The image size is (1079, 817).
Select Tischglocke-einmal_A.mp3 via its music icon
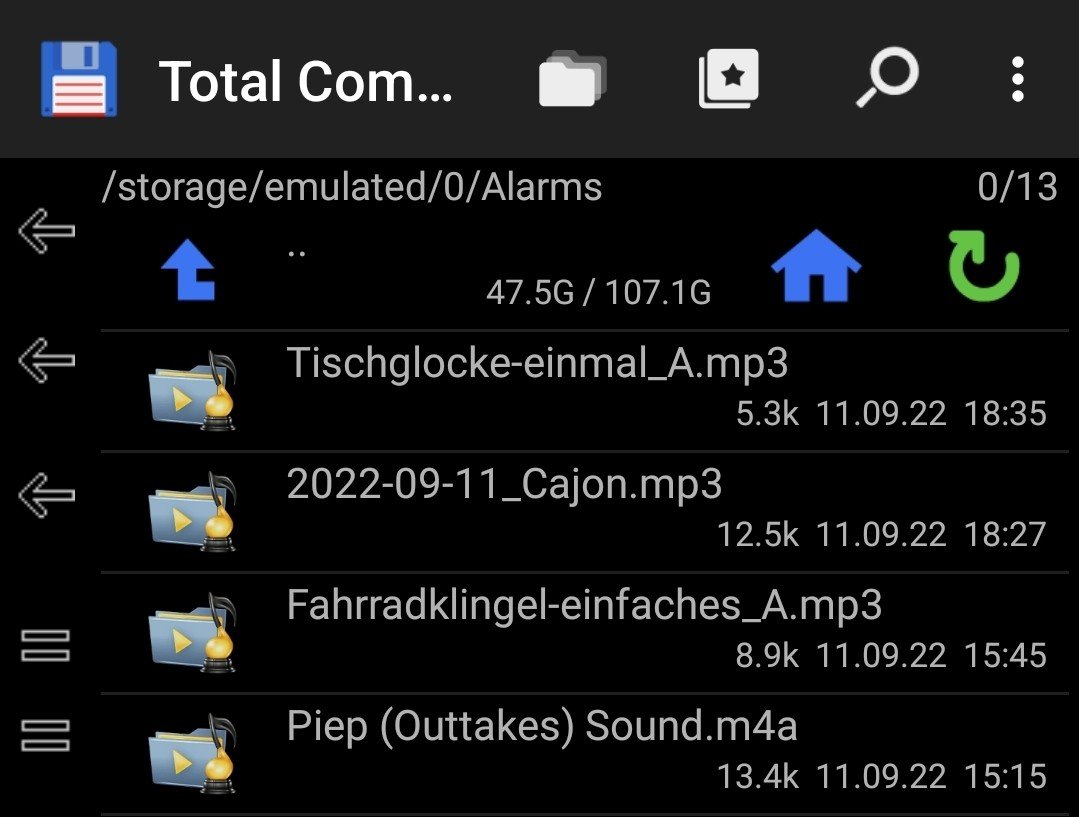(191, 391)
